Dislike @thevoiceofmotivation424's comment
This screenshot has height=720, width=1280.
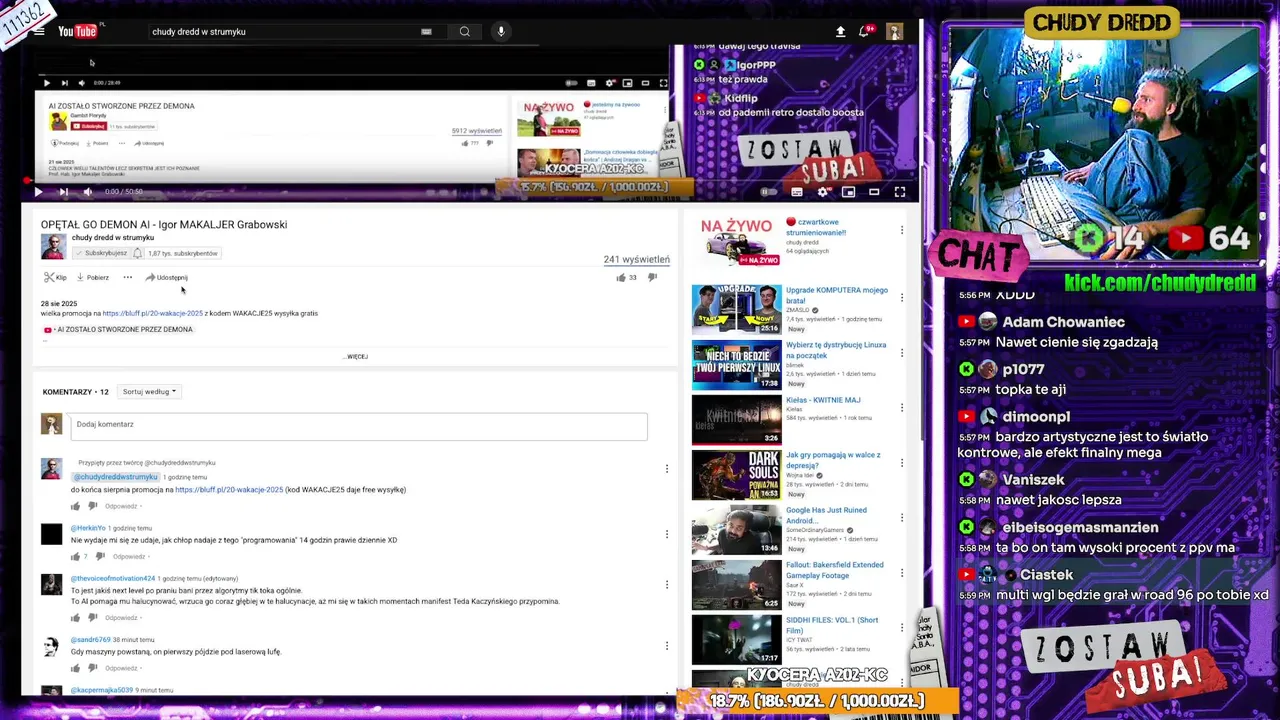click(x=92, y=617)
